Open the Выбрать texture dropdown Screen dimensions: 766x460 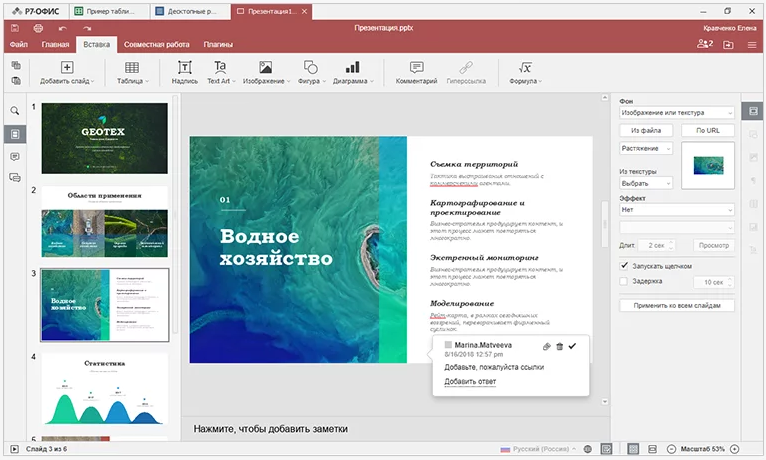(646, 183)
